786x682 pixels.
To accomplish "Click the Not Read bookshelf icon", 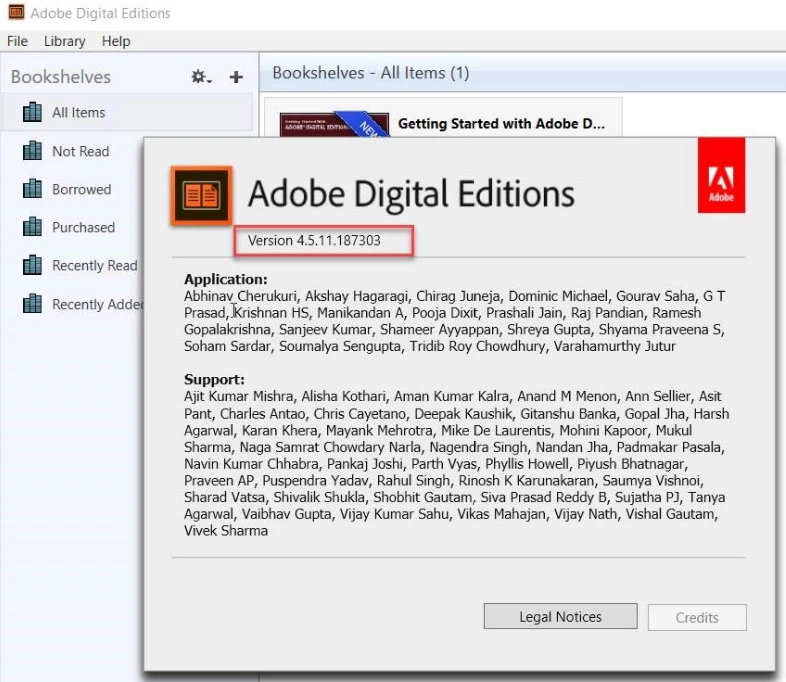I will pos(33,150).
